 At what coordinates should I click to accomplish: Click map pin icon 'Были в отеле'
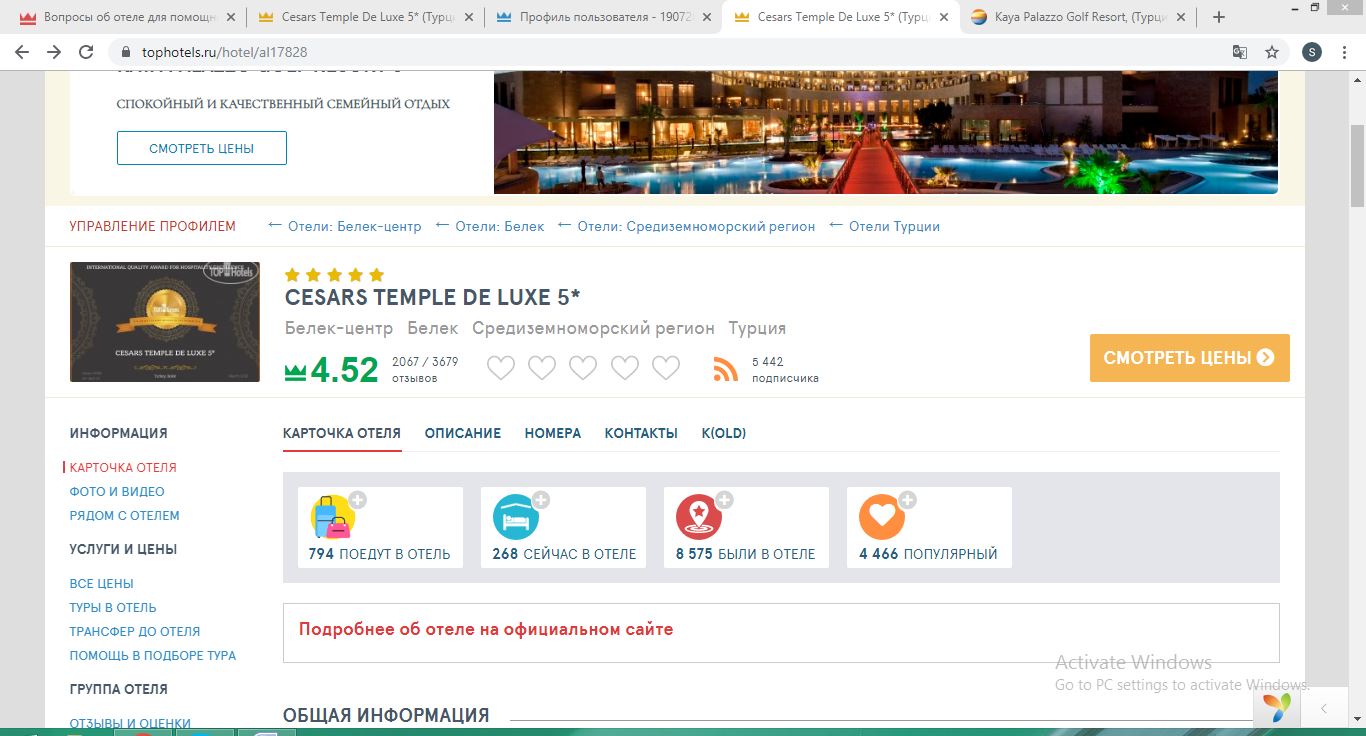[x=699, y=517]
